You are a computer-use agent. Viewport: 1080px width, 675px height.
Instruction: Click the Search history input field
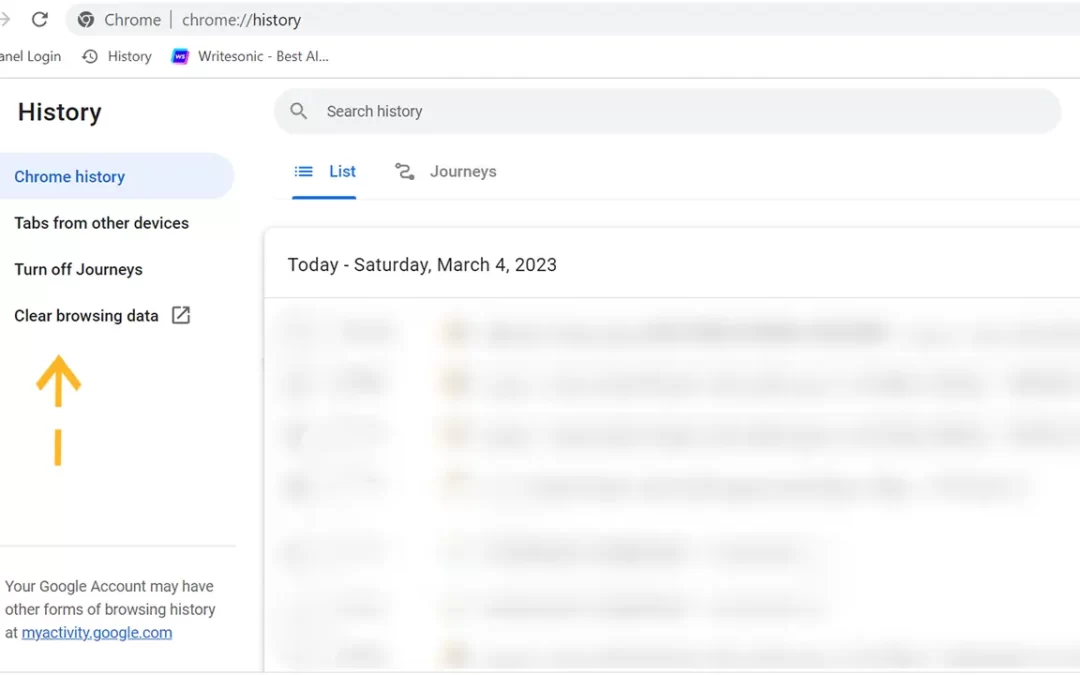coord(680,111)
